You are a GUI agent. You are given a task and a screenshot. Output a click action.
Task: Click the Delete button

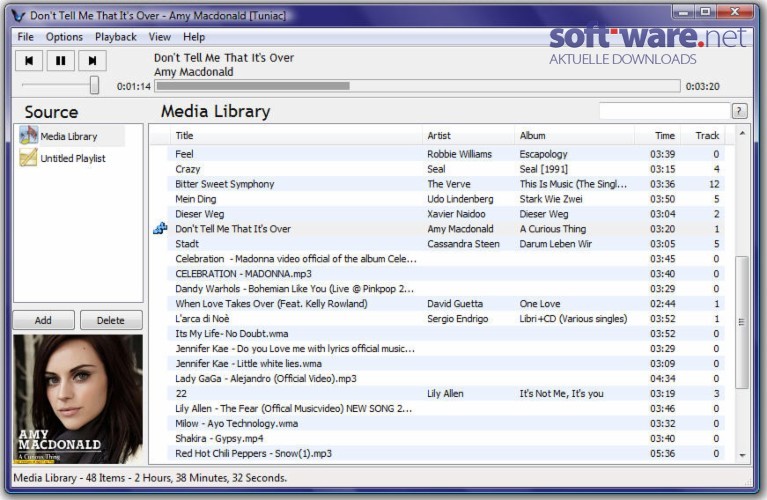(111, 320)
